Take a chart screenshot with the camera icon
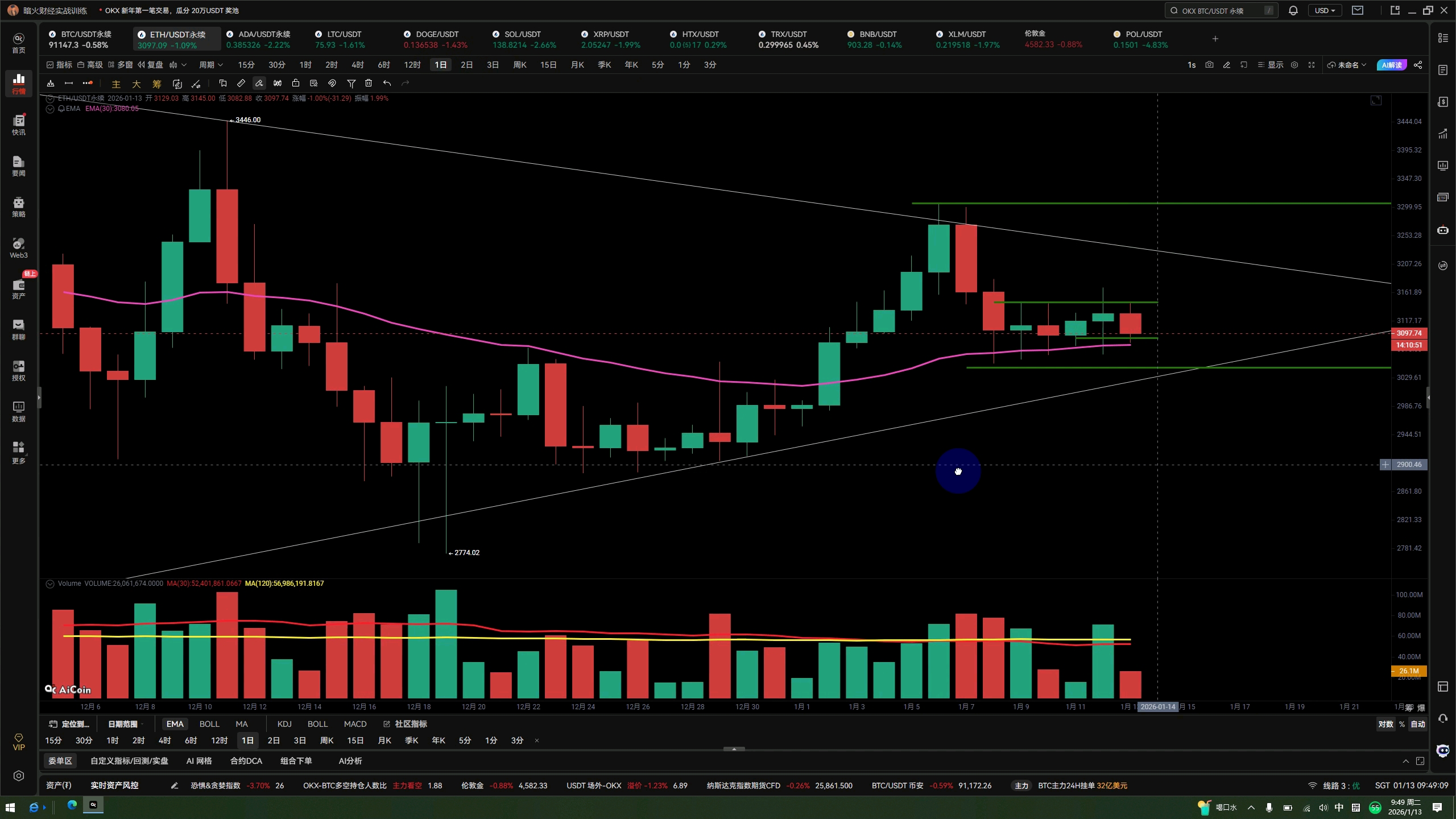1456x819 pixels. pyautogui.click(x=1209, y=65)
